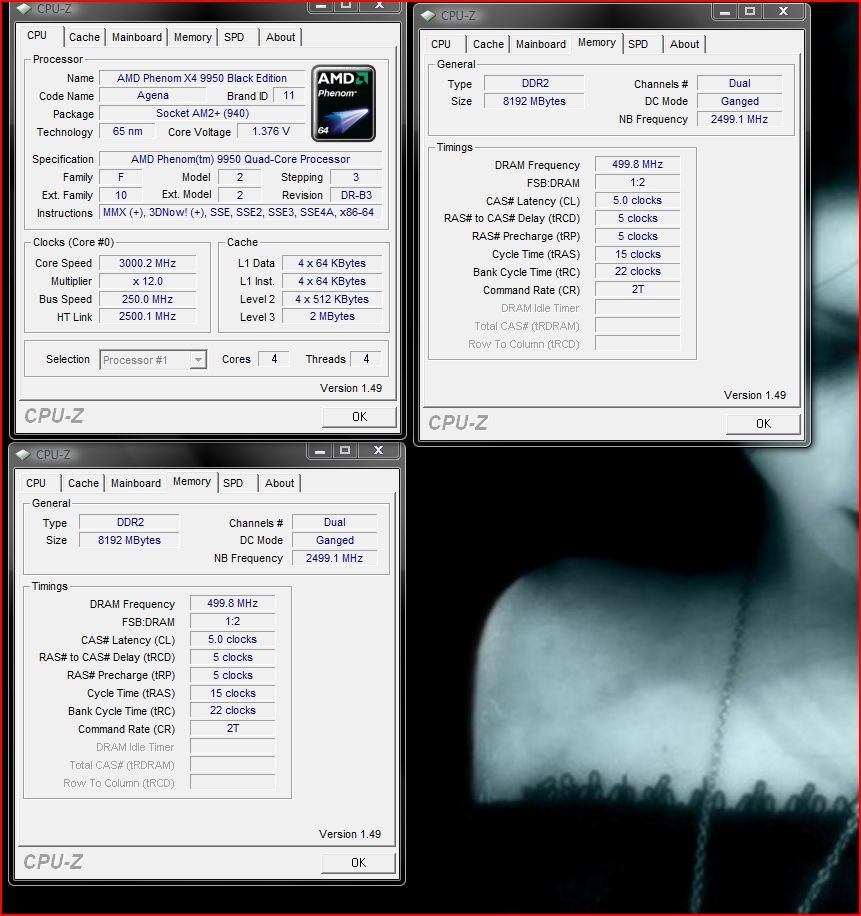The image size is (861, 916).
Task: Open the Processor #1 selection dropdown
Action: (153, 360)
